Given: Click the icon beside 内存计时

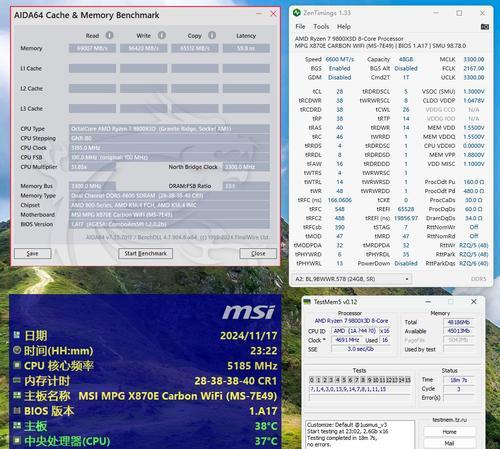Looking at the screenshot, I should click(x=17, y=380).
